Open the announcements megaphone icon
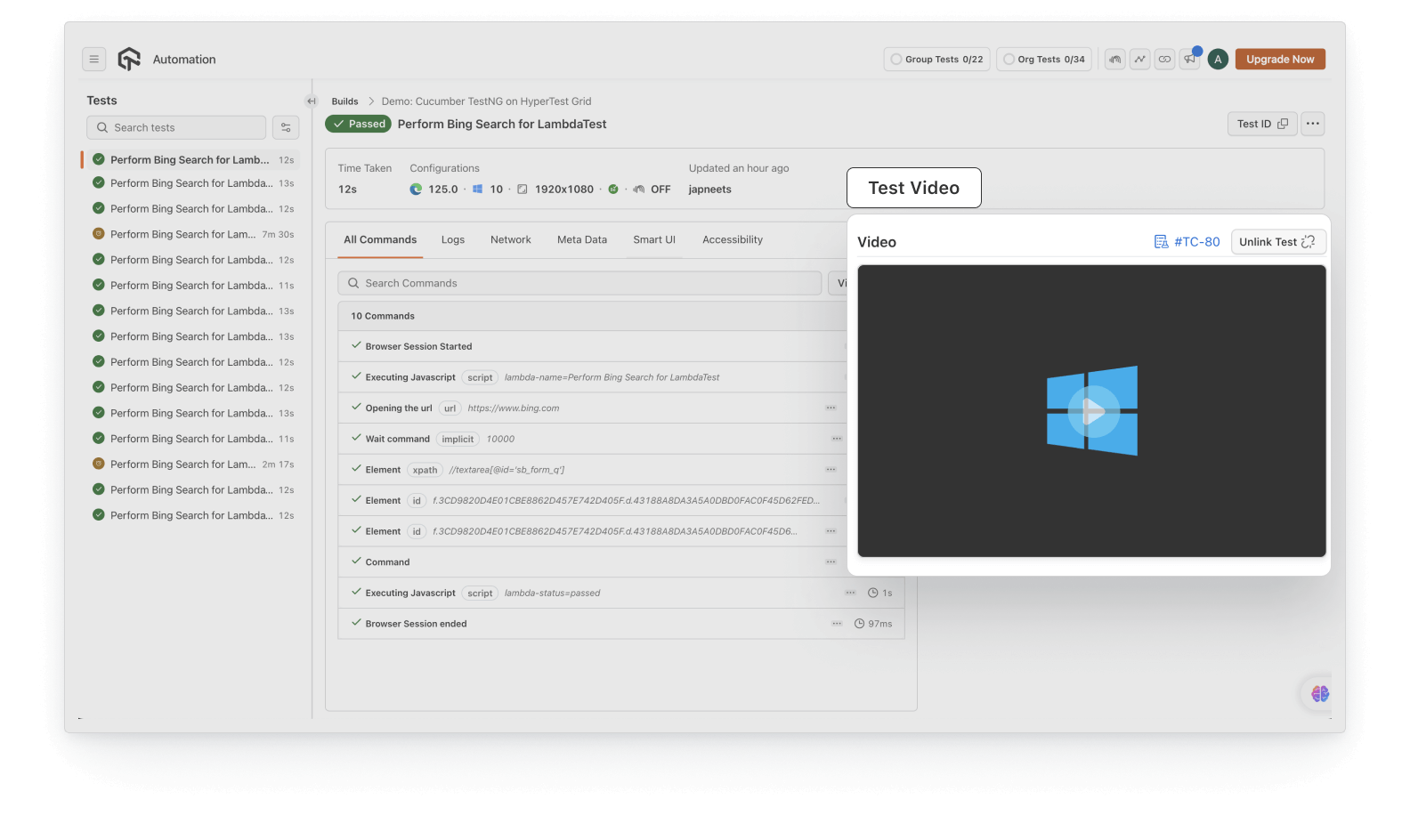Viewport: 1410px width, 840px height. tap(1189, 60)
